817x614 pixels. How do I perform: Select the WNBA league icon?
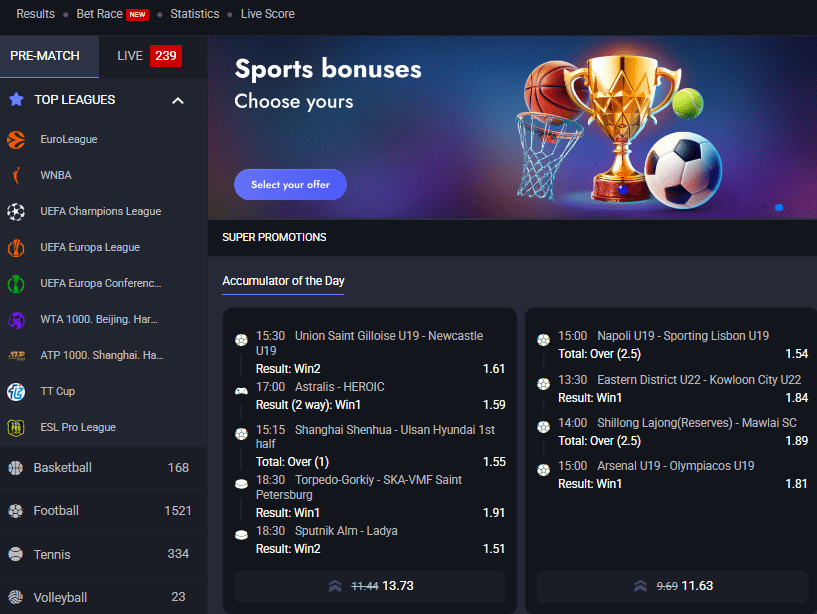[16, 176]
